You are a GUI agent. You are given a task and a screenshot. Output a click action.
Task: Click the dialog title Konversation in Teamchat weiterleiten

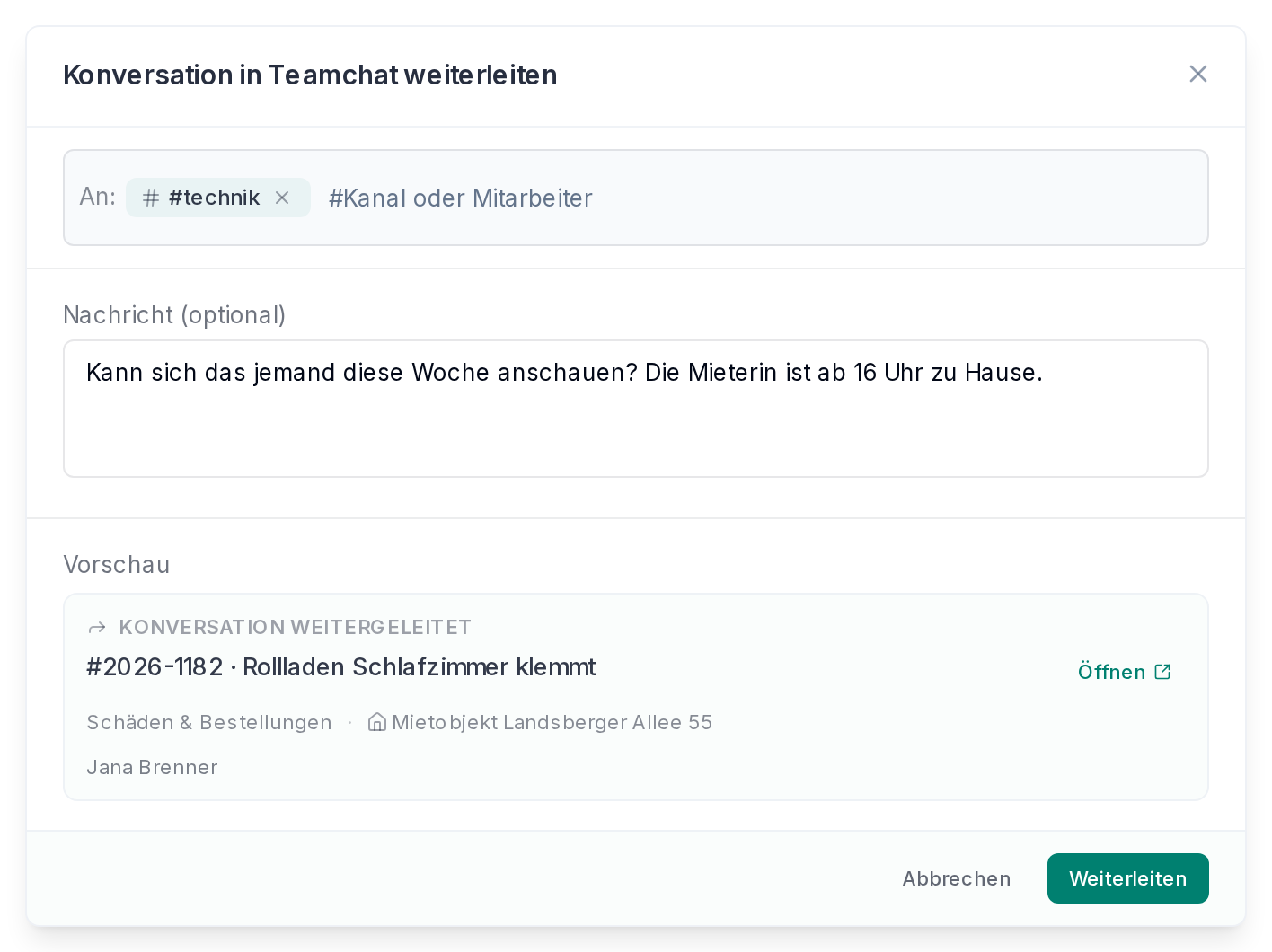310,75
